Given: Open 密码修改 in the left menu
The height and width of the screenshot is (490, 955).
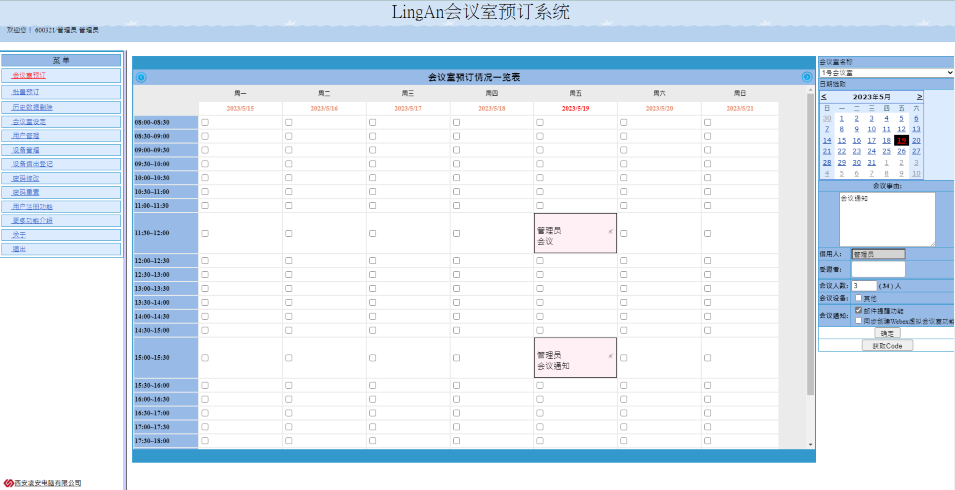Looking at the screenshot, I should pos(26,178).
